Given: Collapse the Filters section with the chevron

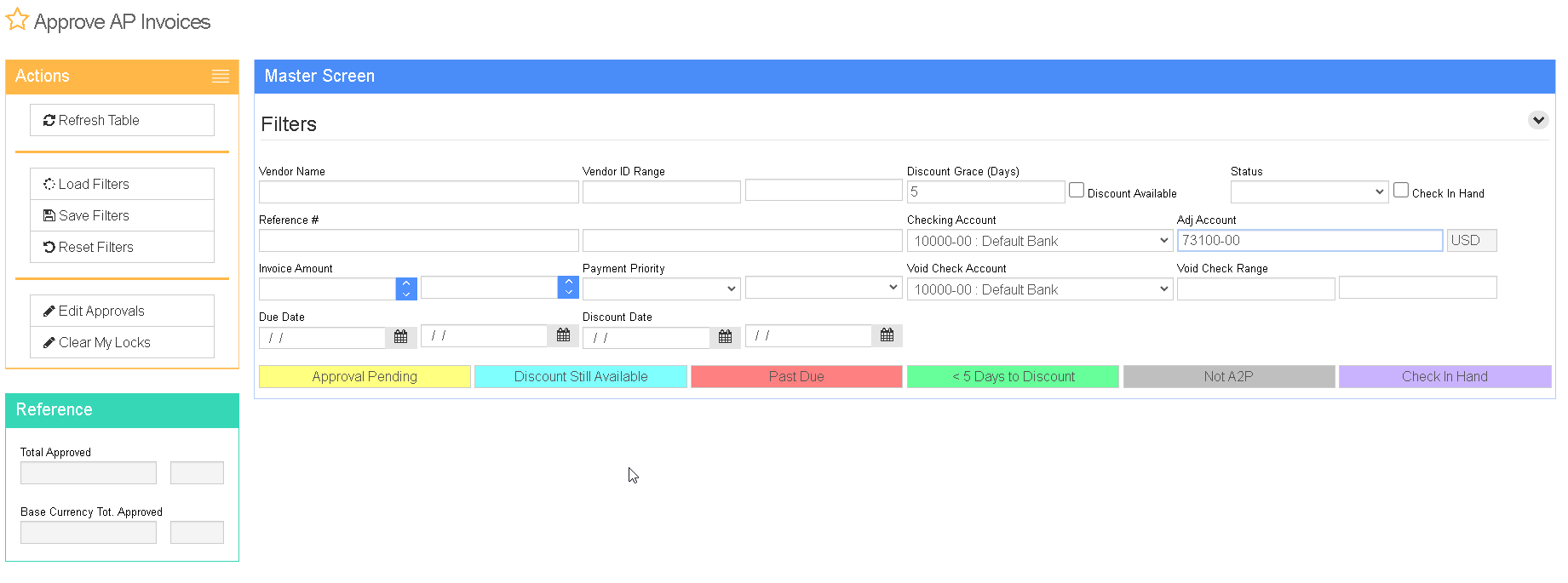Looking at the screenshot, I should coord(1537,120).
